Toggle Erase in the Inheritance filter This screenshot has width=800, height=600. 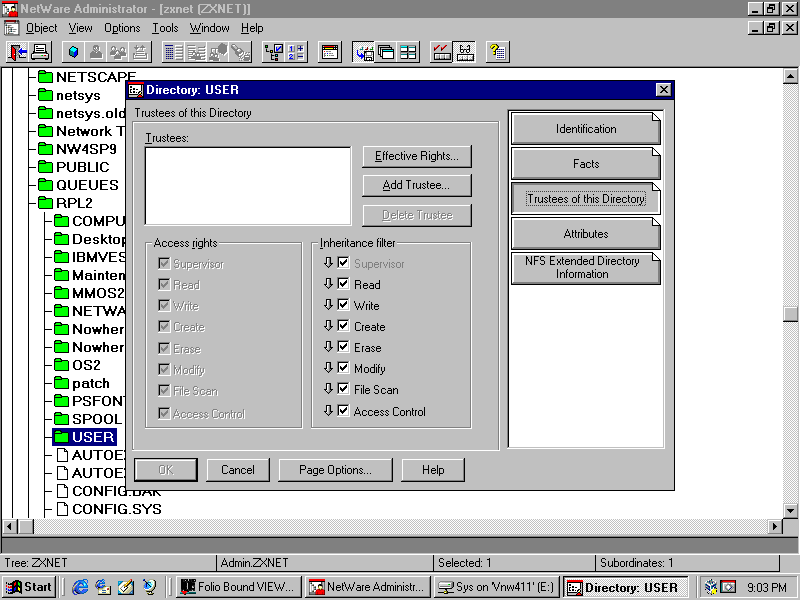pos(343,347)
